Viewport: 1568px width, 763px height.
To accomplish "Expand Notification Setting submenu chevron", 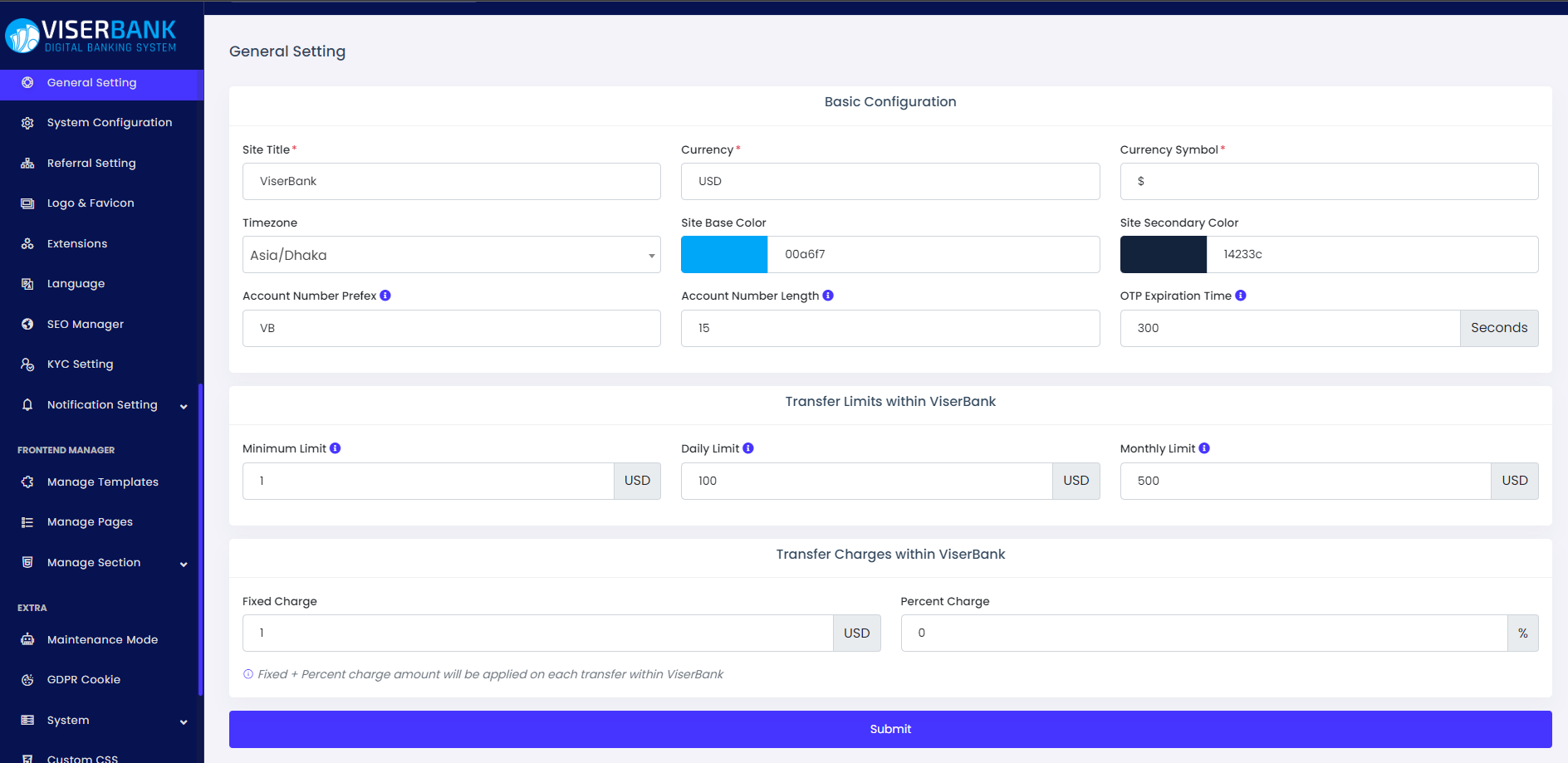I will point(184,406).
